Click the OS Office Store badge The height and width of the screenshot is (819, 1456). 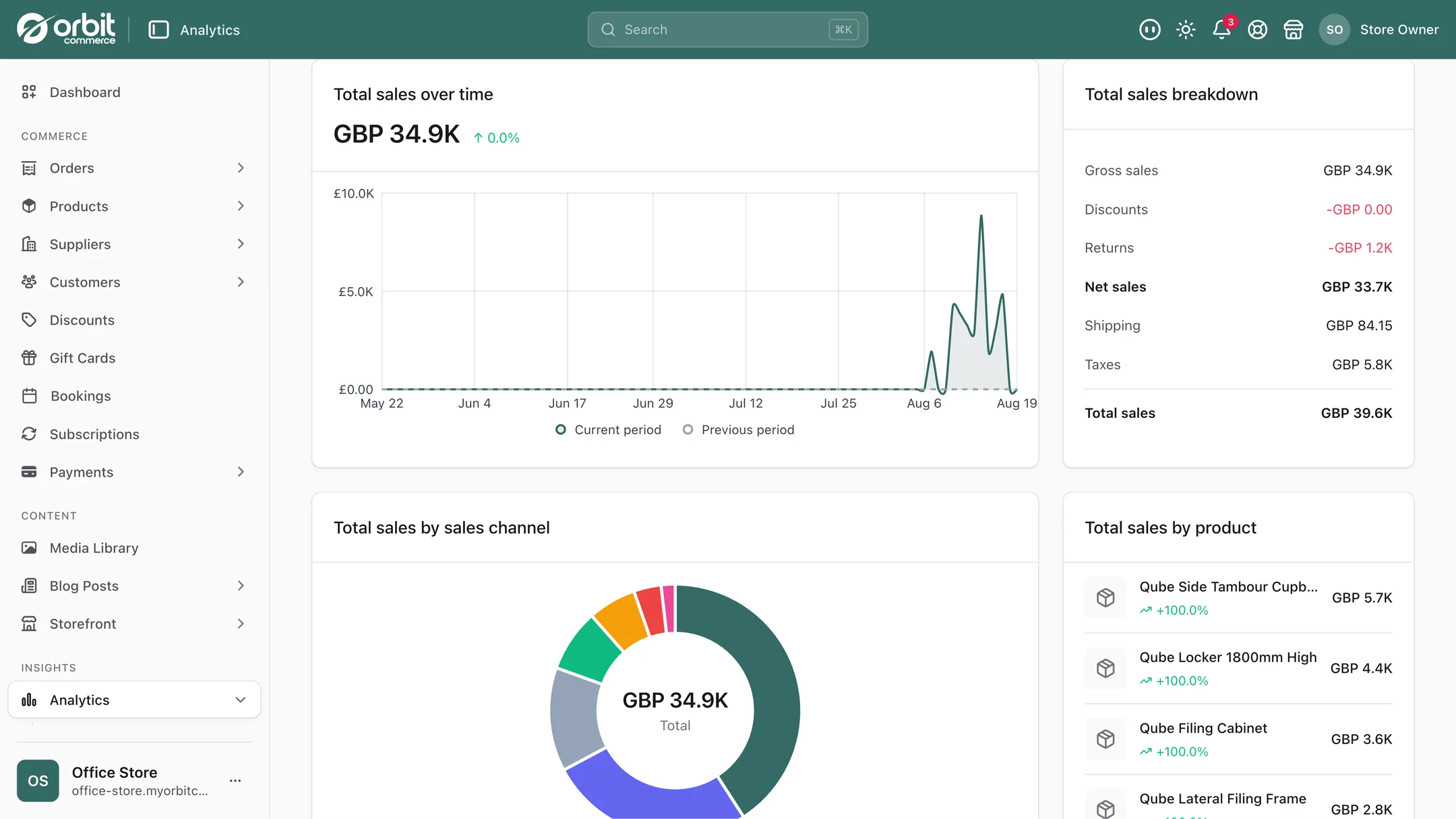[x=38, y=781]
